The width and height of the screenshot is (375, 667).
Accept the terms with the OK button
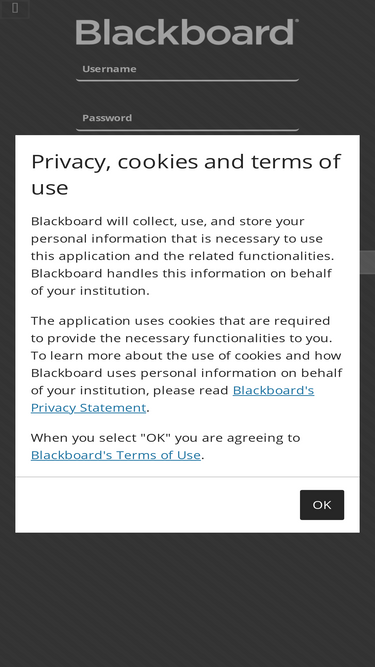pos(322,505)
